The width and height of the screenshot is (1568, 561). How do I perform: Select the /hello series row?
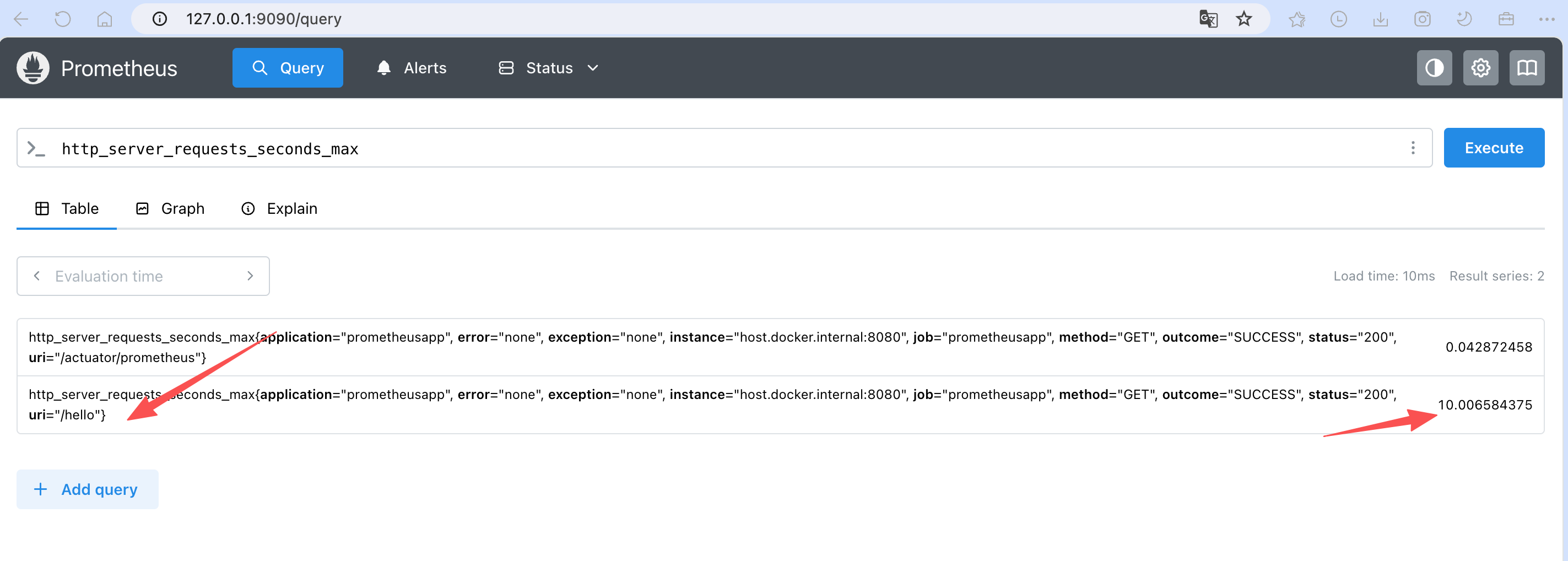point(780,404)
